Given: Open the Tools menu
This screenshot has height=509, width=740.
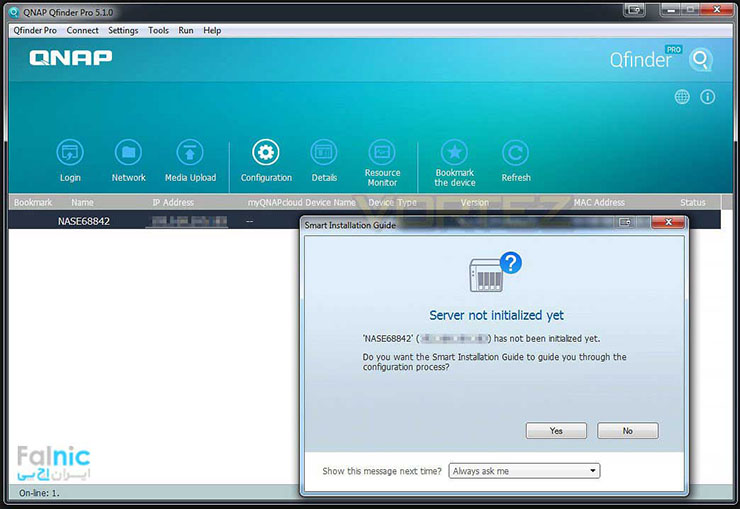Looking at the screenshot, I should click(158, 31).
